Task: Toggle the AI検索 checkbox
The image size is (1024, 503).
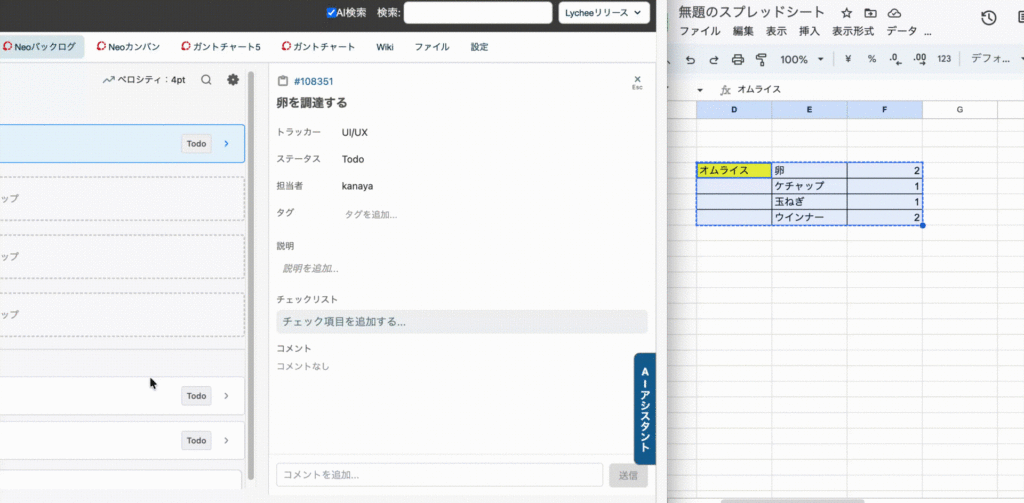Action: click(332, 13)
